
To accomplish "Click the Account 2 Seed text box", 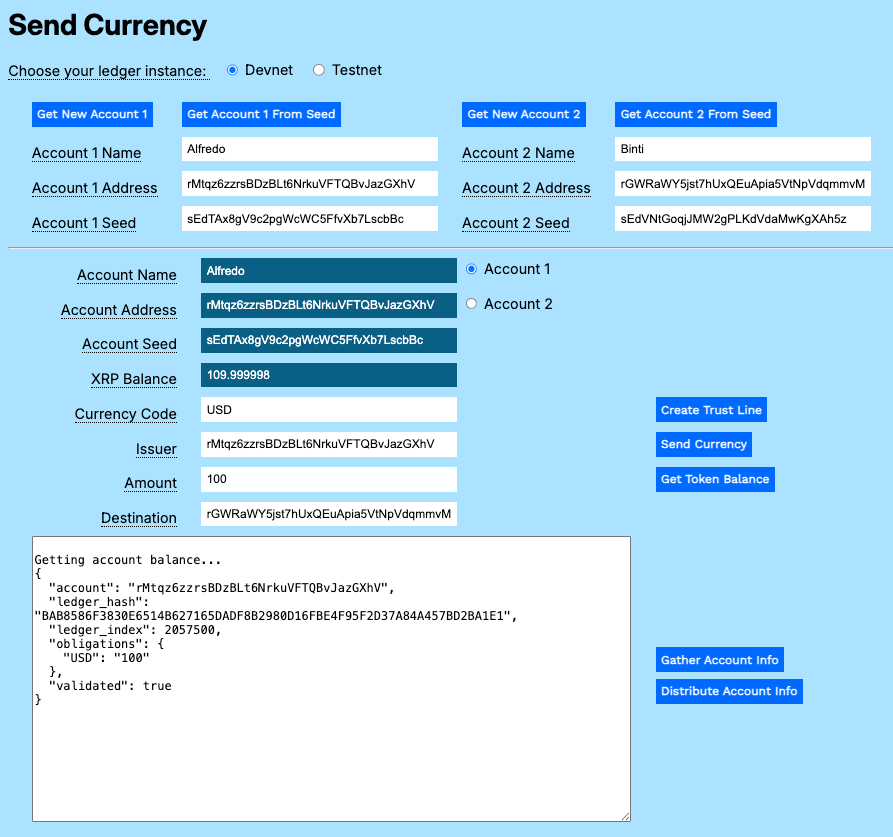I will pos(742,218).
